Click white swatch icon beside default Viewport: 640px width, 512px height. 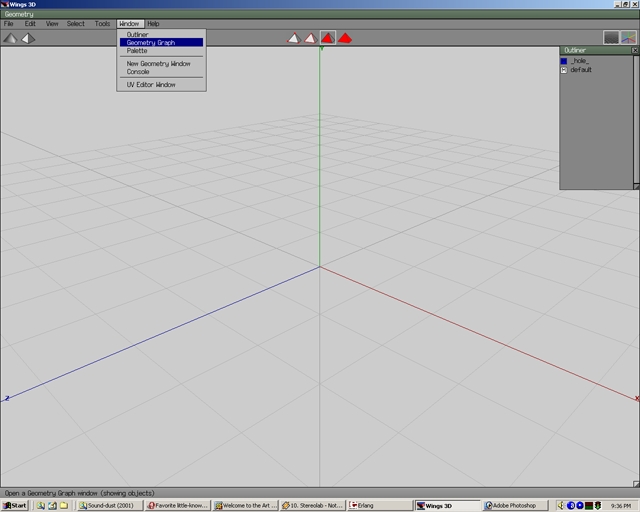point(564,70)
